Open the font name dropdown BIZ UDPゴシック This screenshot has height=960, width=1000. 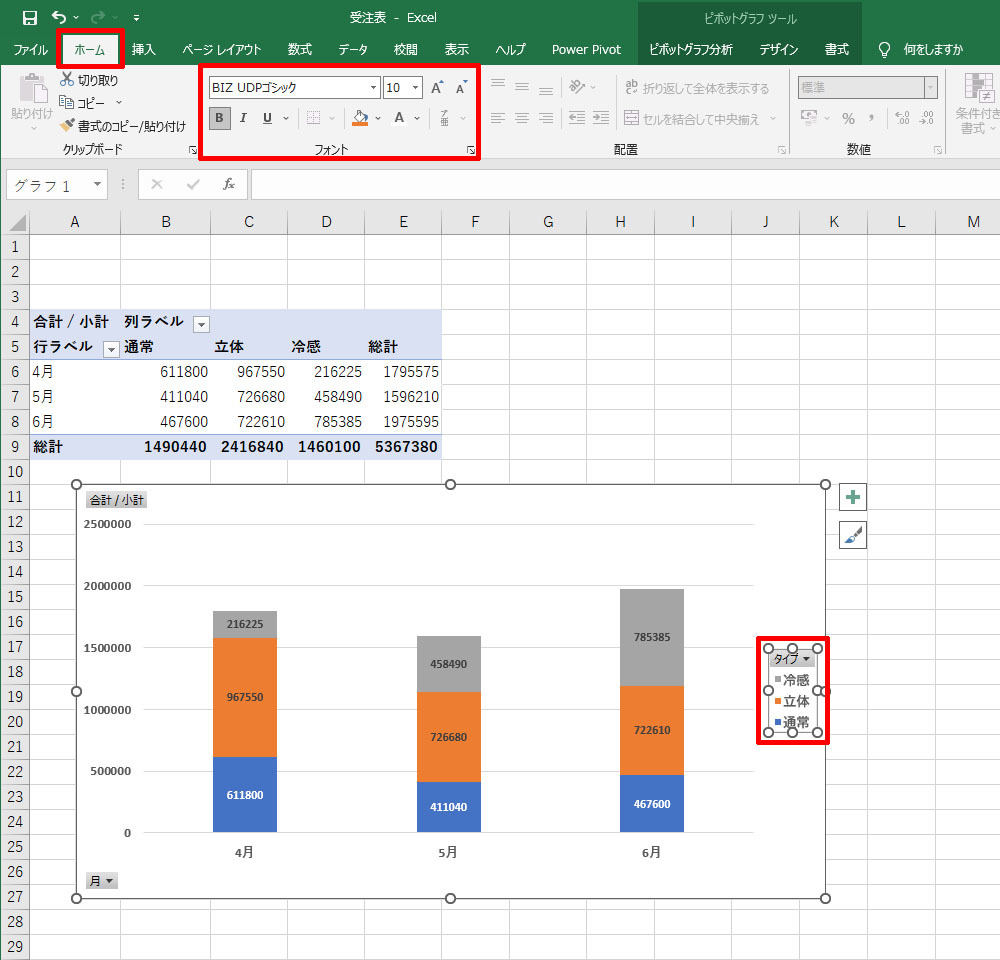click(374, 87)
